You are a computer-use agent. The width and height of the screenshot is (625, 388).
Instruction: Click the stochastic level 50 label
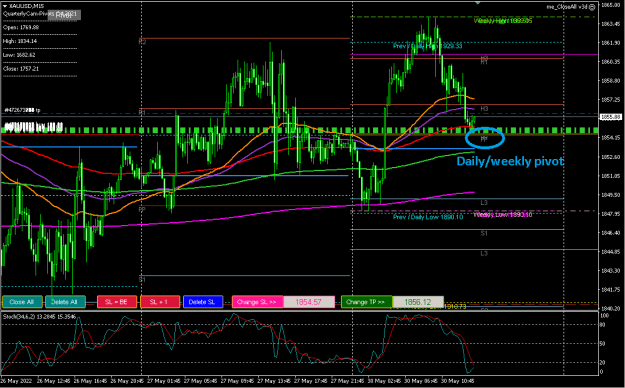tap(603, 343)
